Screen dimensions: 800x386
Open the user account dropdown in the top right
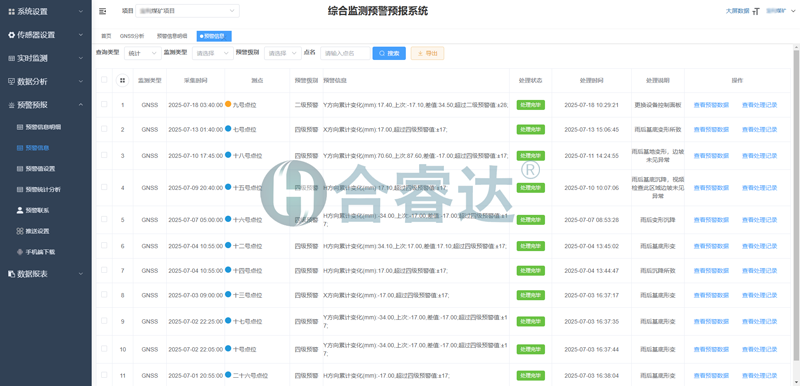tap(782, 11)
